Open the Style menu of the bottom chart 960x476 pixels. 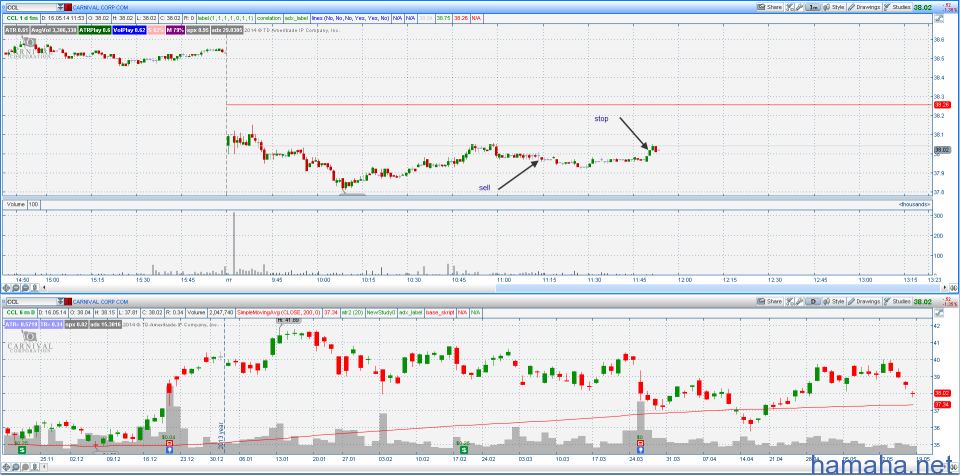pos(834,301)
